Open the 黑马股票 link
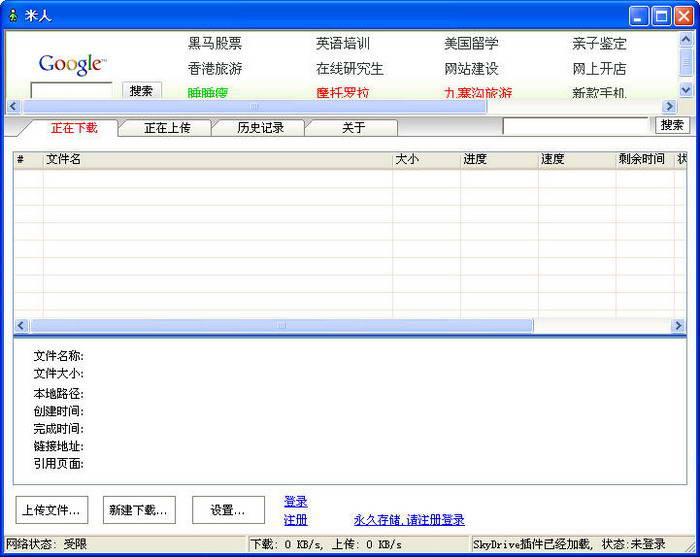 (215, 43)
